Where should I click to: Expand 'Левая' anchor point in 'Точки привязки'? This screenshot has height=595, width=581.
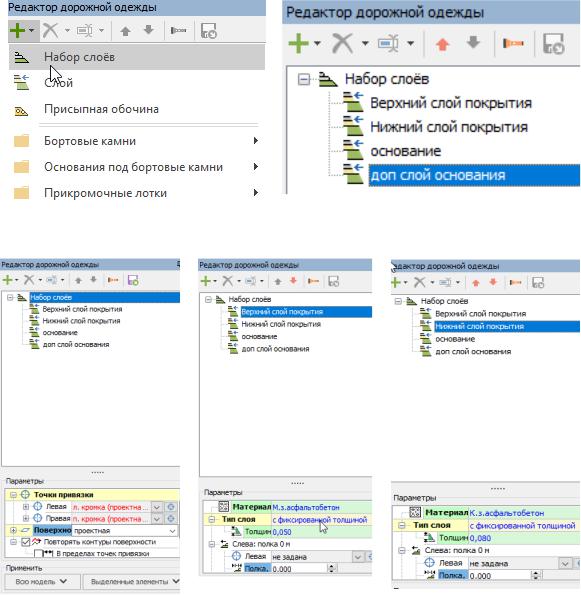click(26, 507)
